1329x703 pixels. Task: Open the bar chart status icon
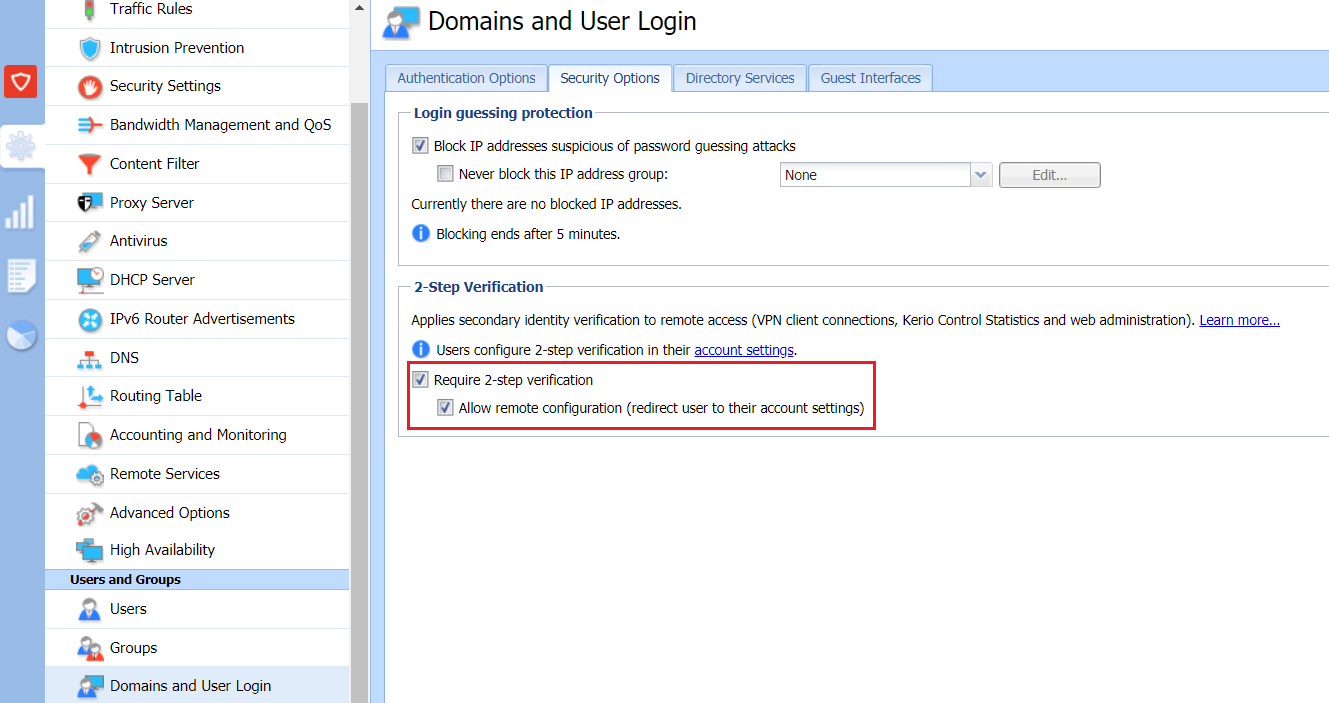point(21,212)
